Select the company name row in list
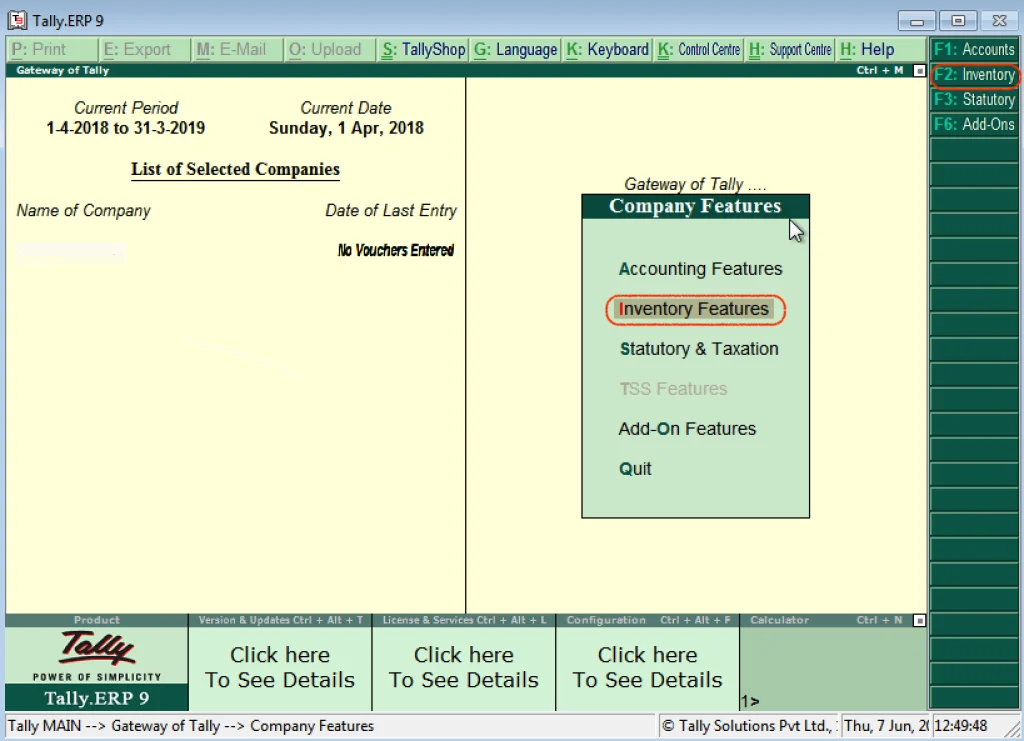The image size is (1024, 741). tap(71, 252)
